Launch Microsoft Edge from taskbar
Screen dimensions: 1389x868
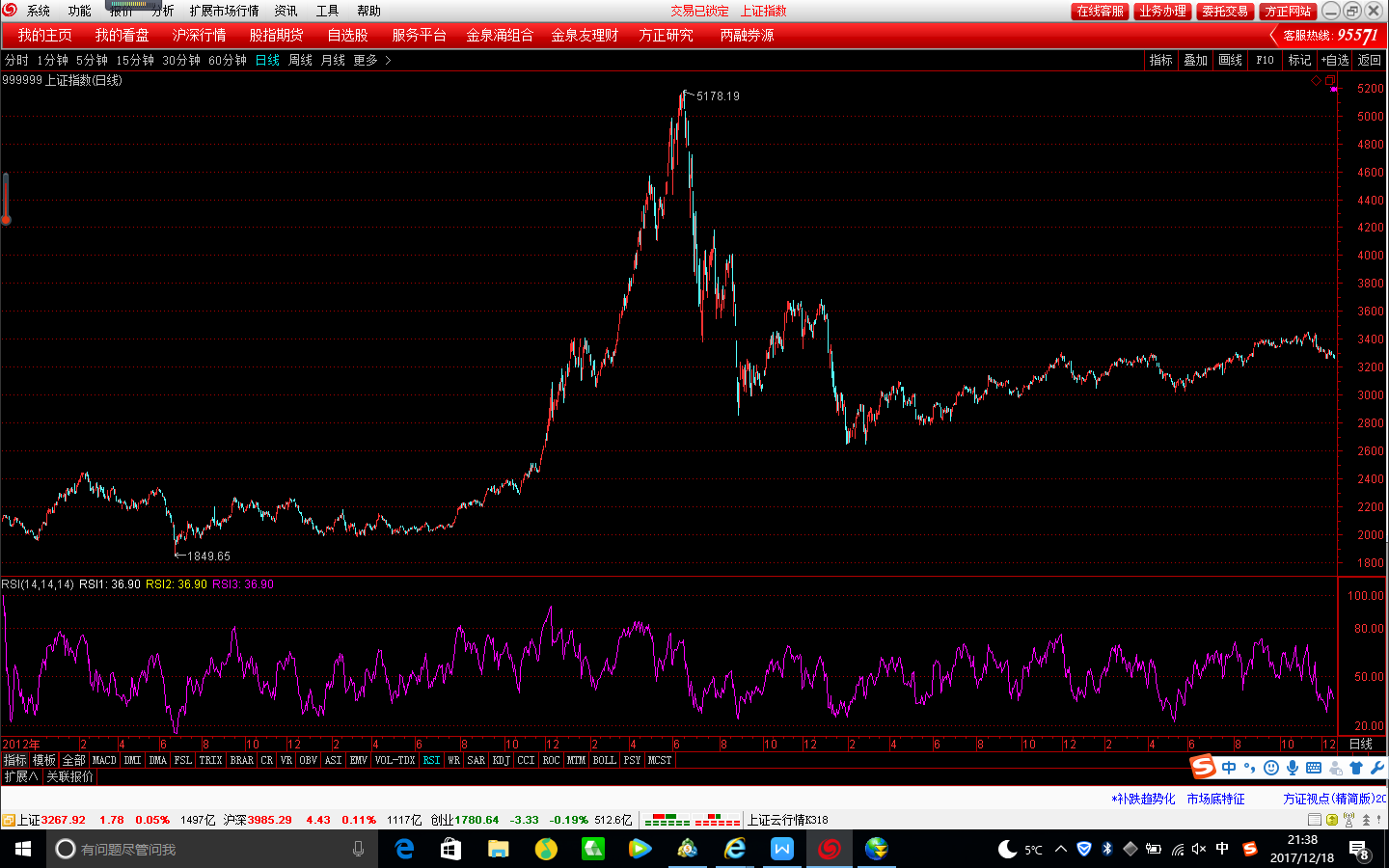coord(404,849)
